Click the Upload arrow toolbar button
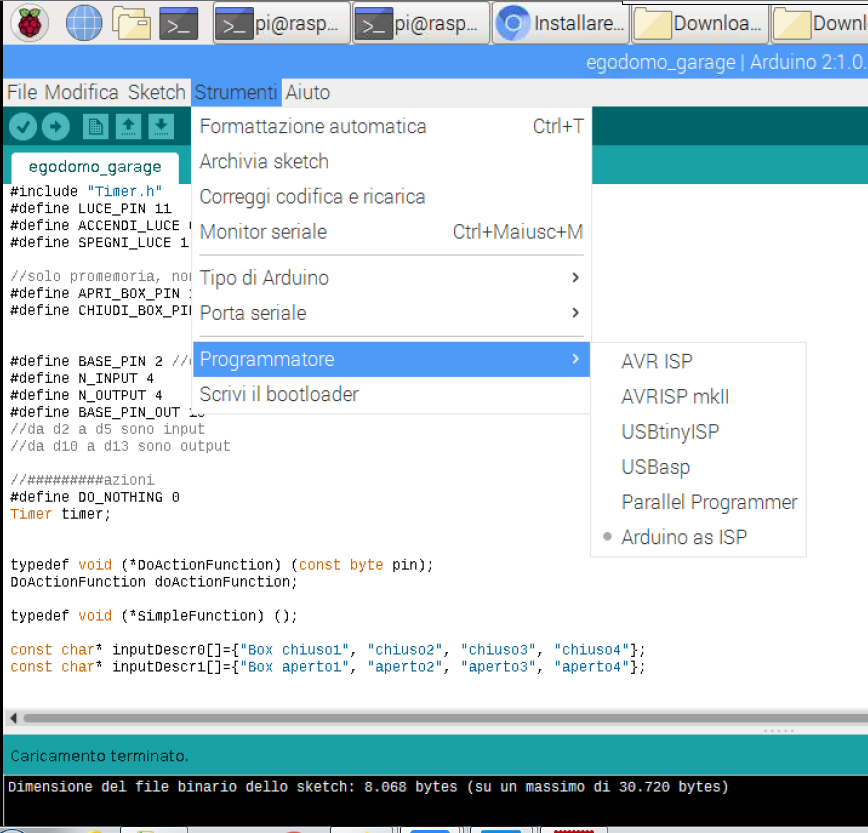The height and width of the screenshot is (833, 868). pyautogui.click(x=56, y=127)
